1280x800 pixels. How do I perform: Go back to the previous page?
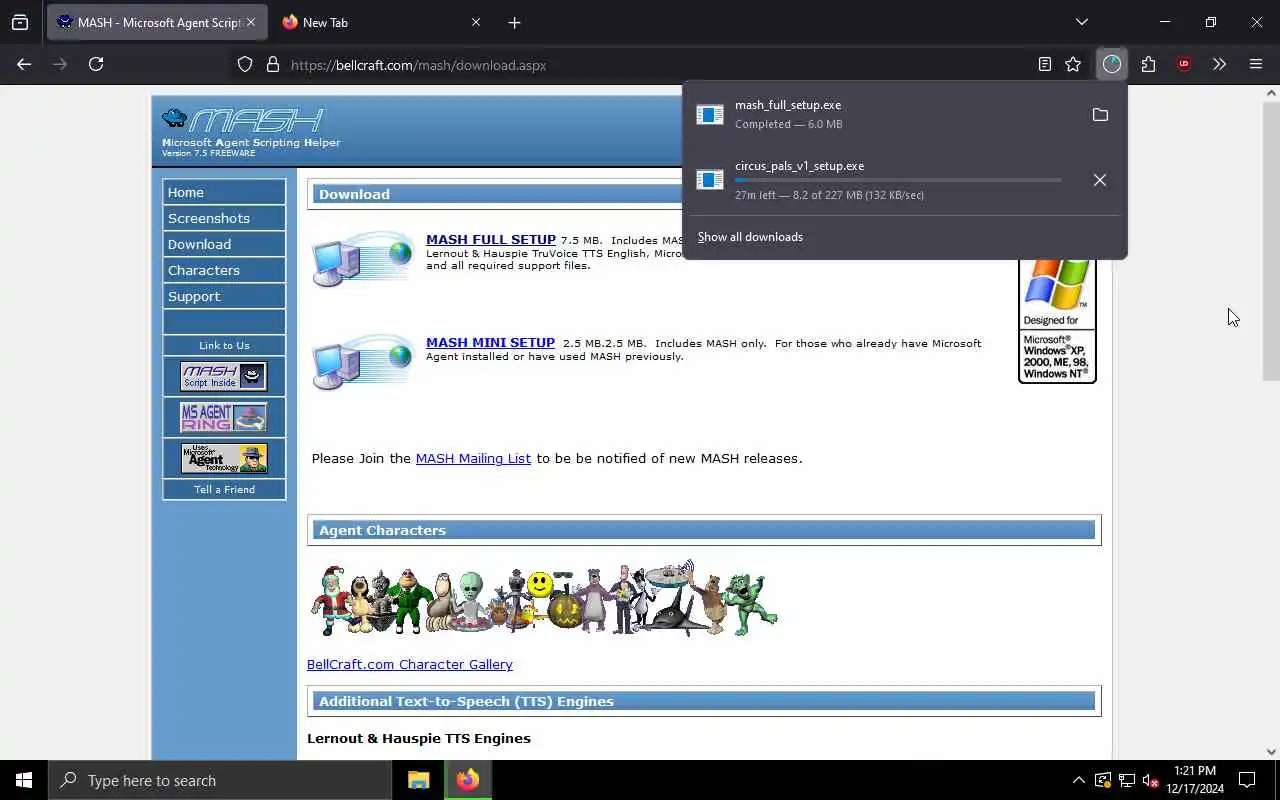click(24, 64)
